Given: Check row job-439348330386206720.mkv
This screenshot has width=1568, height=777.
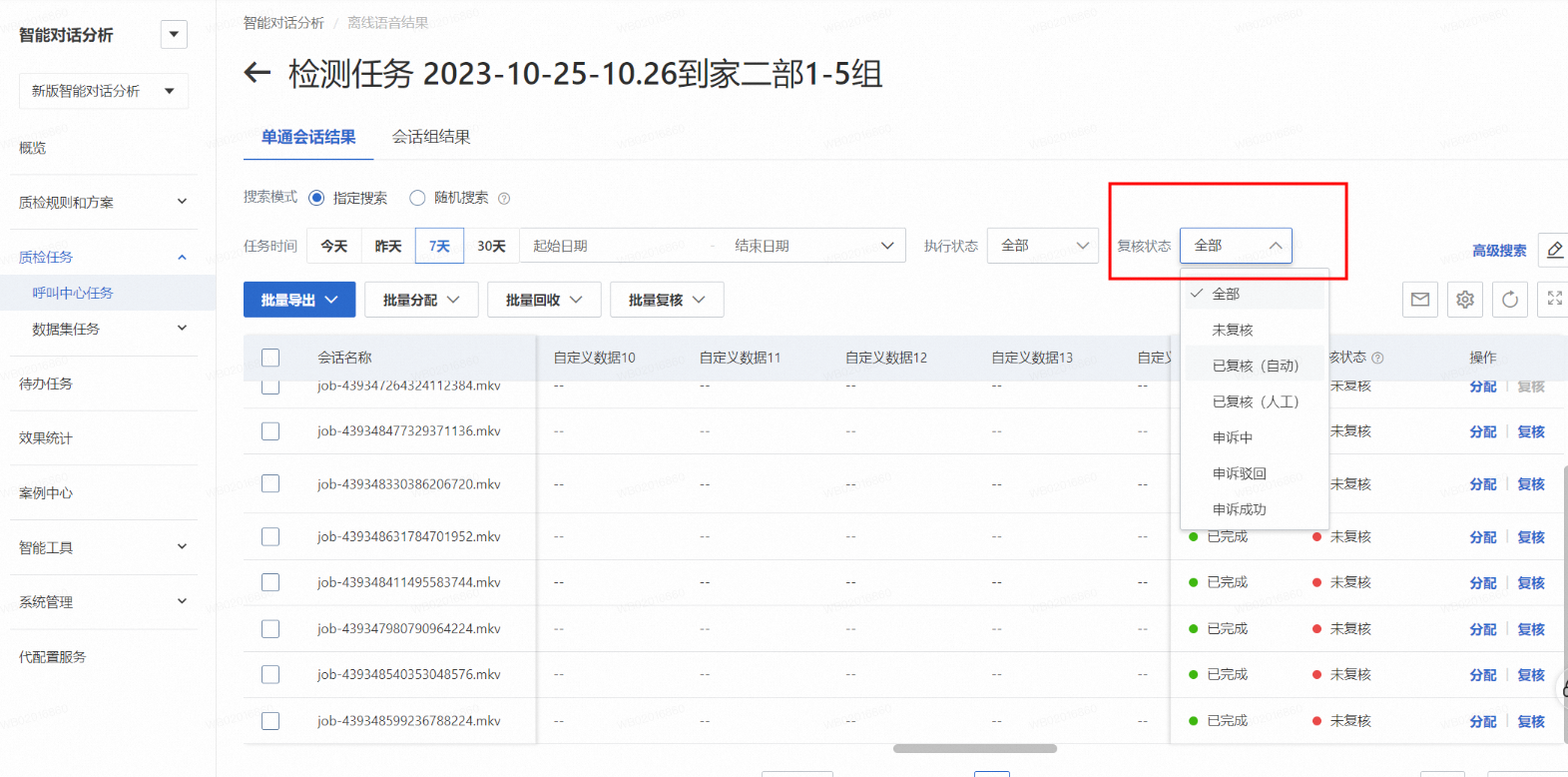Looking at the screenshot, I should point(270,483).
